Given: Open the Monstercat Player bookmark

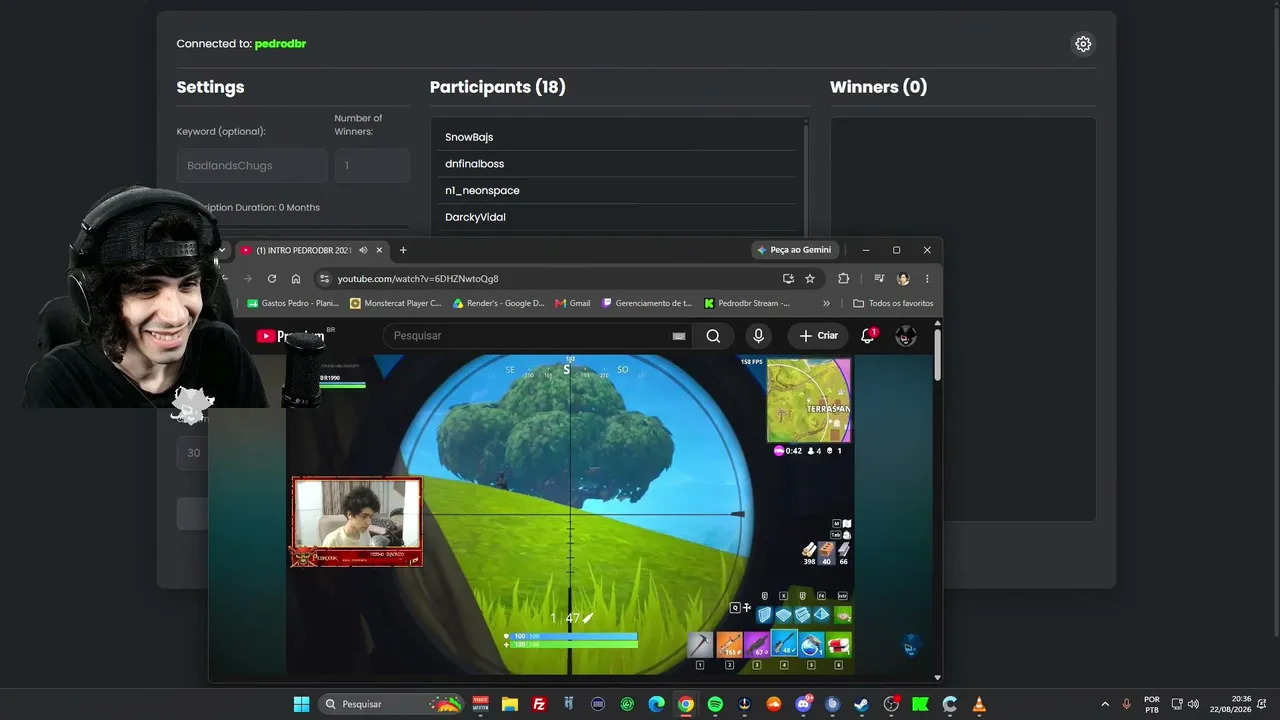Looking at the screenshot, I should (396, 303).
